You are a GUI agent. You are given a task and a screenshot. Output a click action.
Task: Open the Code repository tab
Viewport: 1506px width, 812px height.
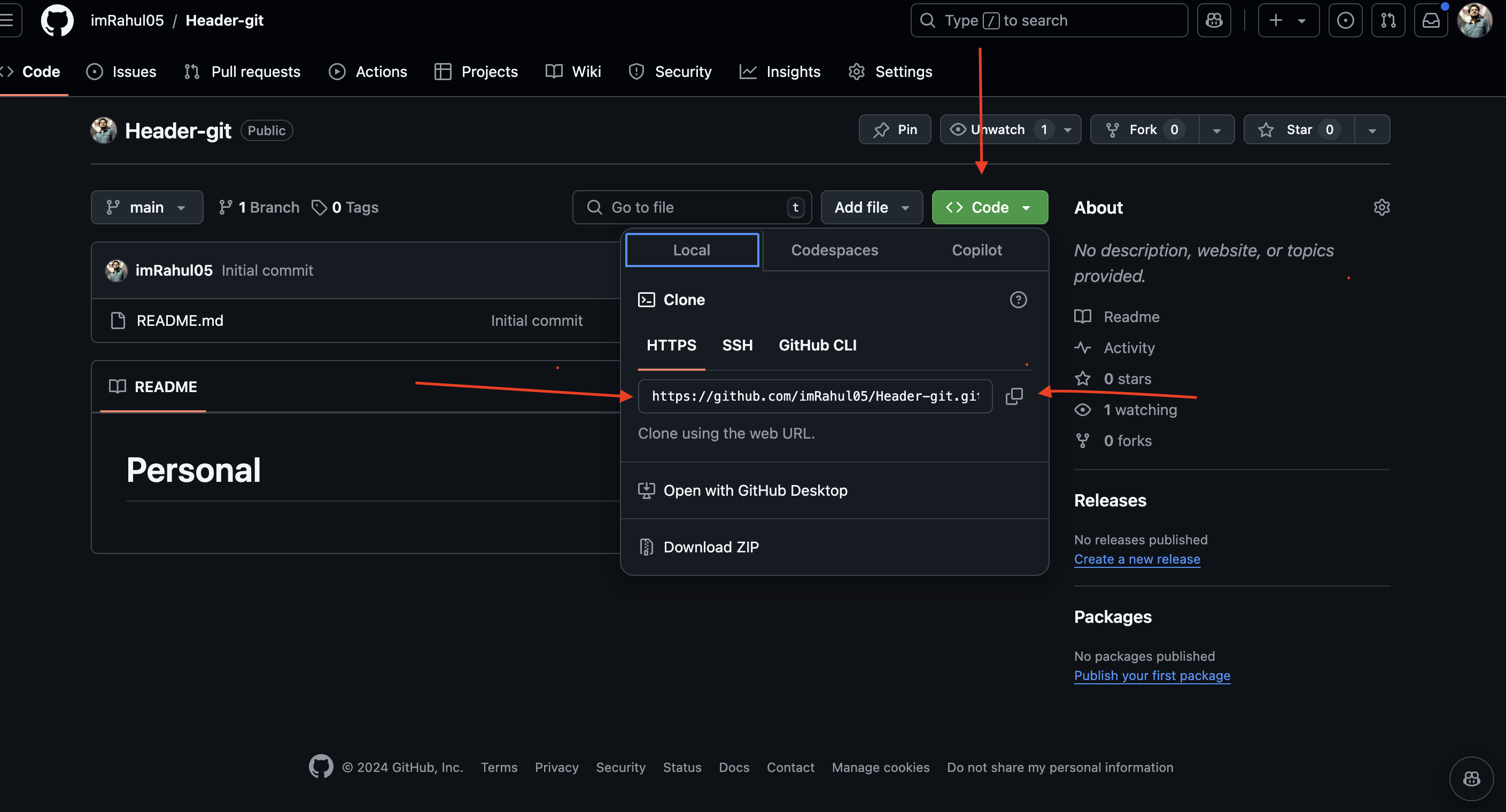click(31, 72)
